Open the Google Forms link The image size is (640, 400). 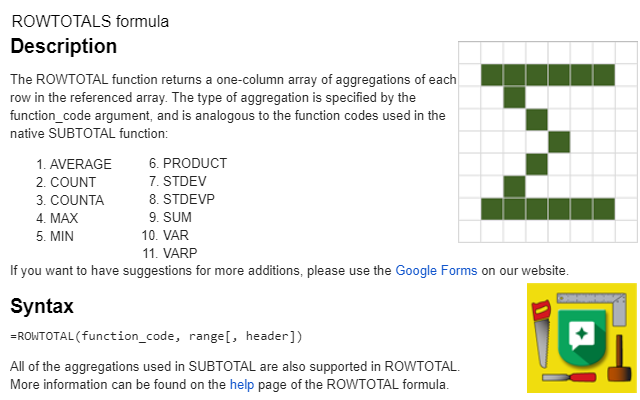436,271
